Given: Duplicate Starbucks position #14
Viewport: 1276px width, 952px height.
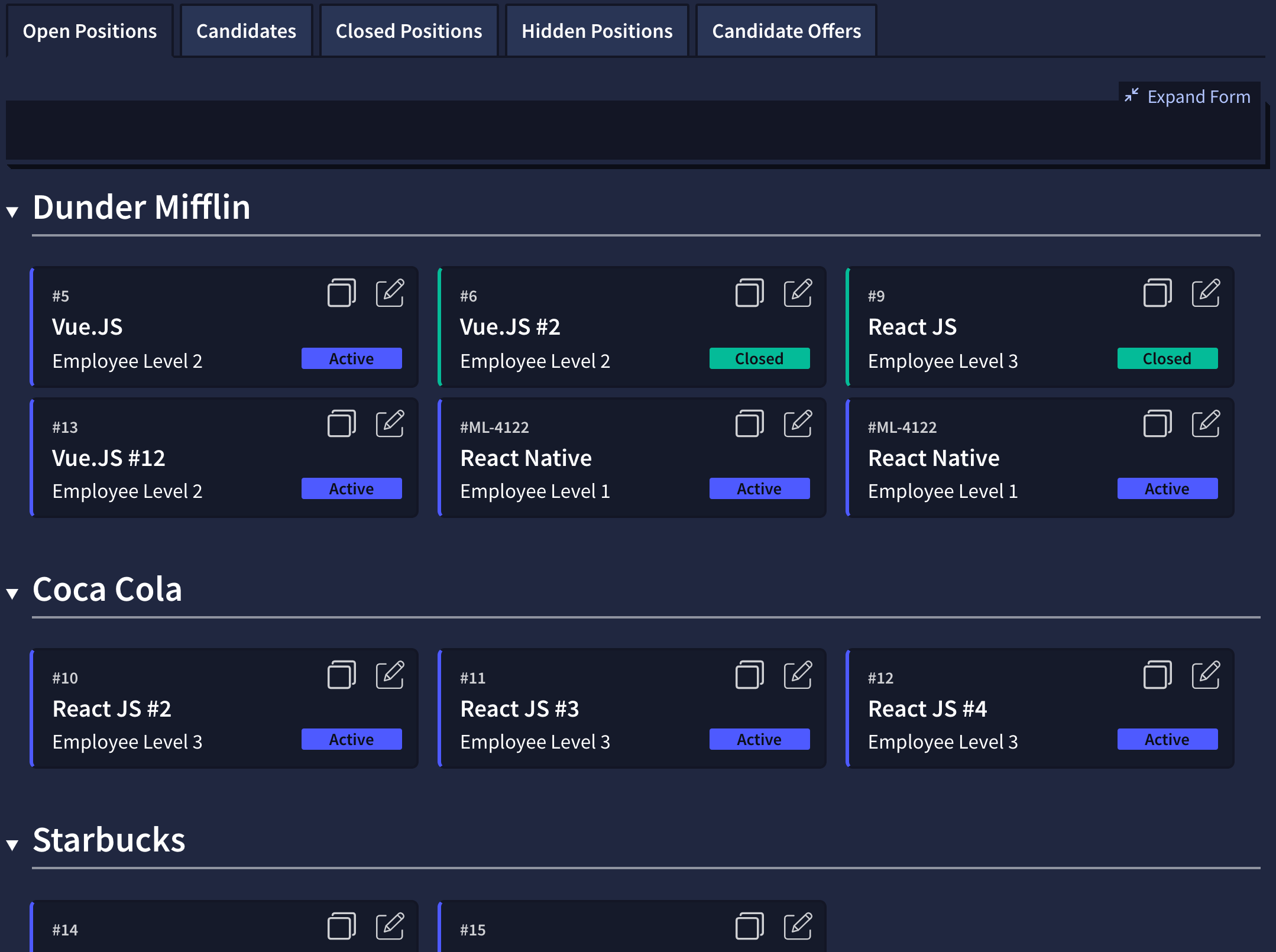Looking at the screenshot, I should tap(342, 926).
